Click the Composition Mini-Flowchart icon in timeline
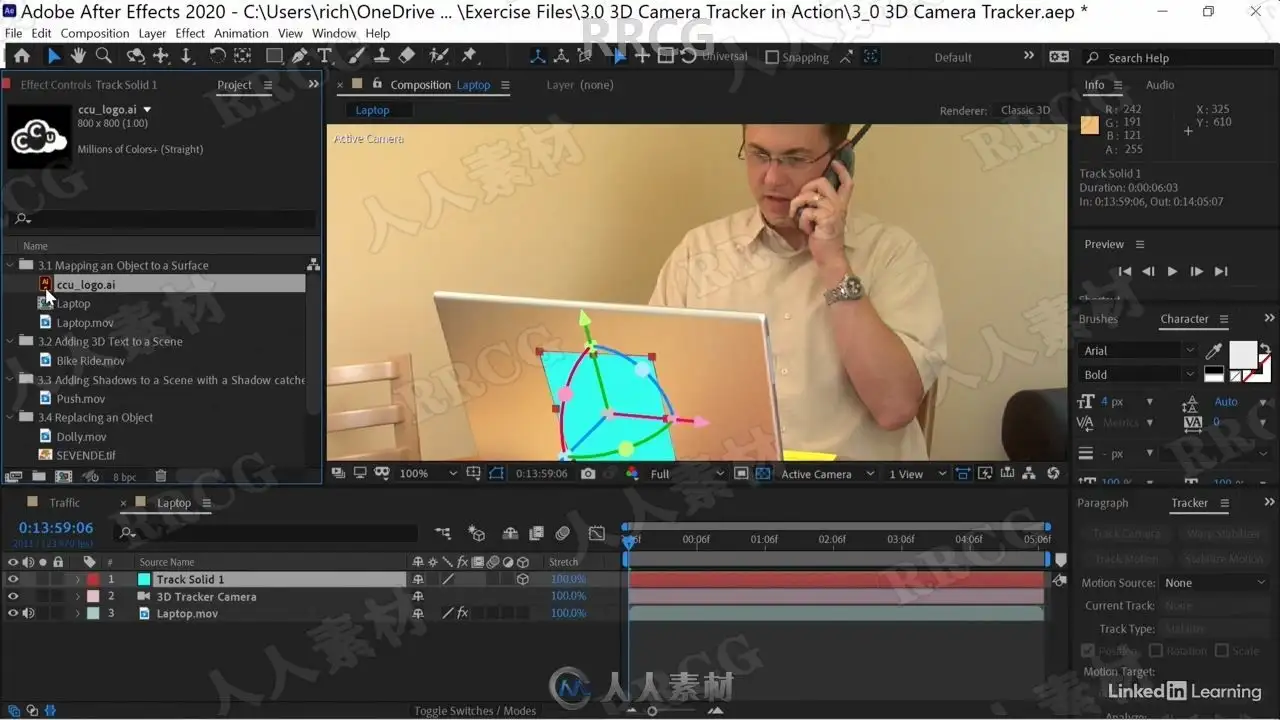Viewport: 1280px width, 720px height. pyautogui.click(x=443, y=534)
